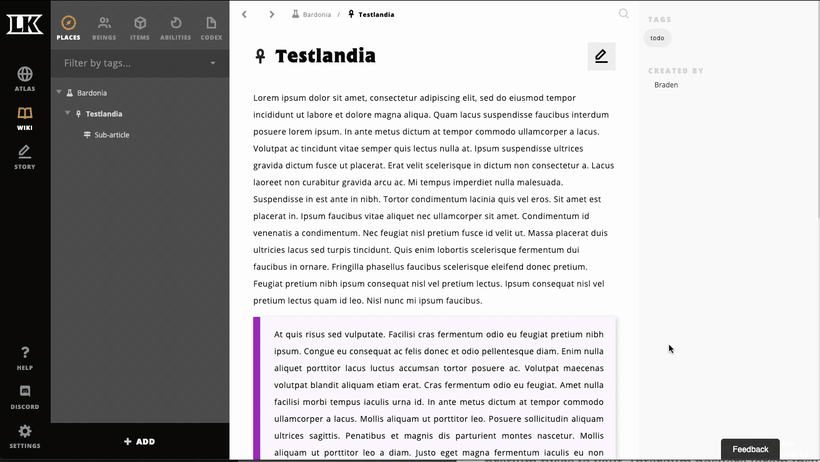Collapse the Testlandia tree node

(67, 113)
